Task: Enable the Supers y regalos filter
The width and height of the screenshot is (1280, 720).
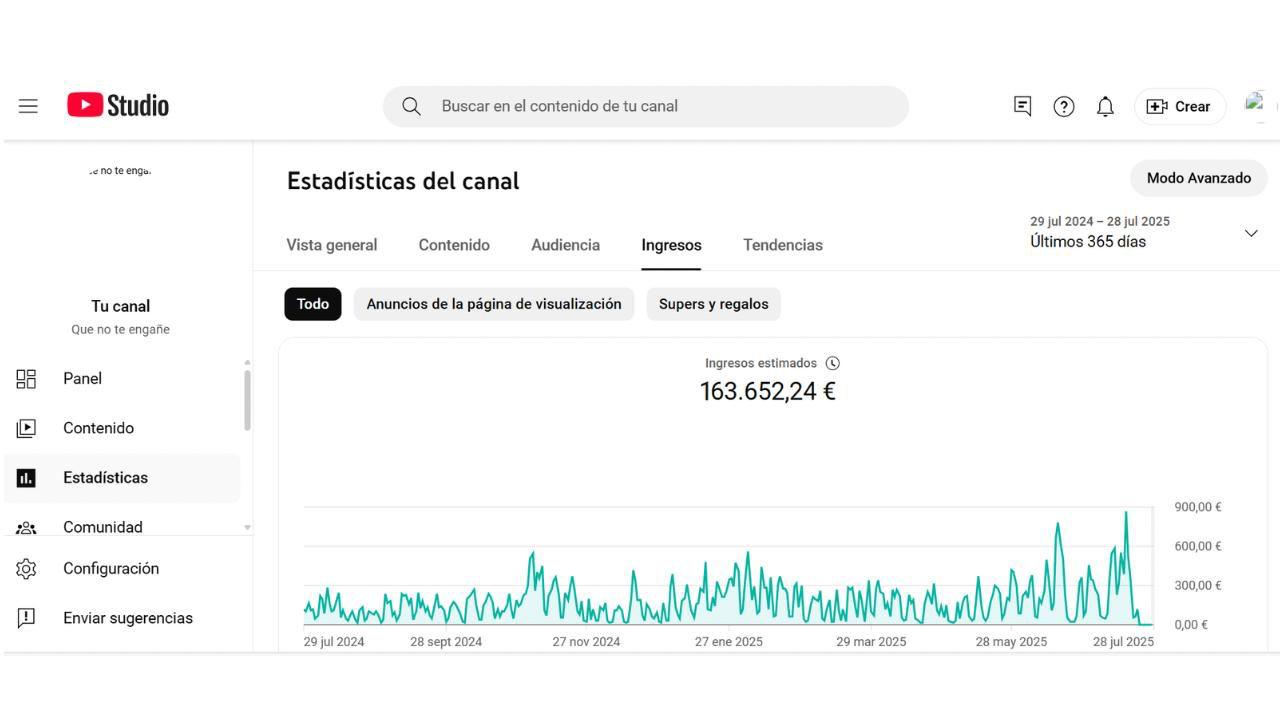Action: point(713,303)
